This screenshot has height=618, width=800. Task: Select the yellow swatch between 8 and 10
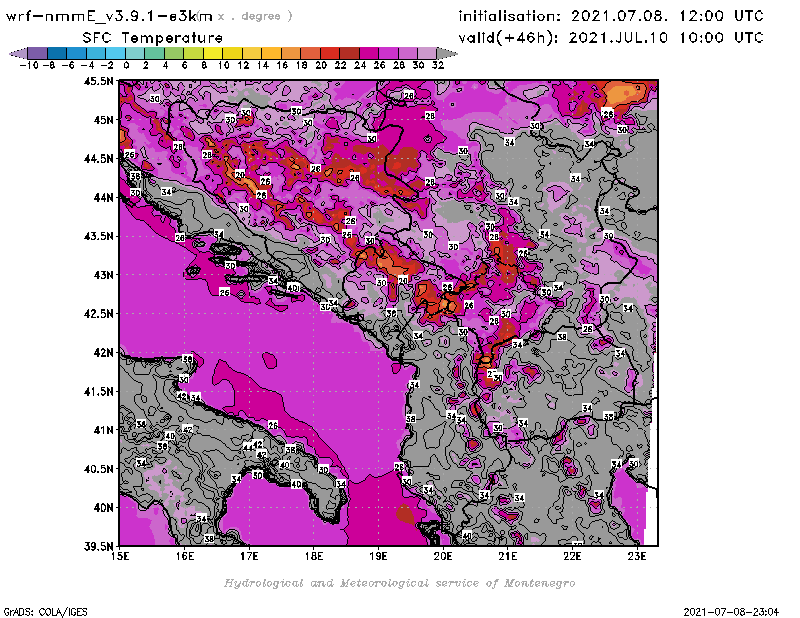pyautogui.click(x=213, y=53)
